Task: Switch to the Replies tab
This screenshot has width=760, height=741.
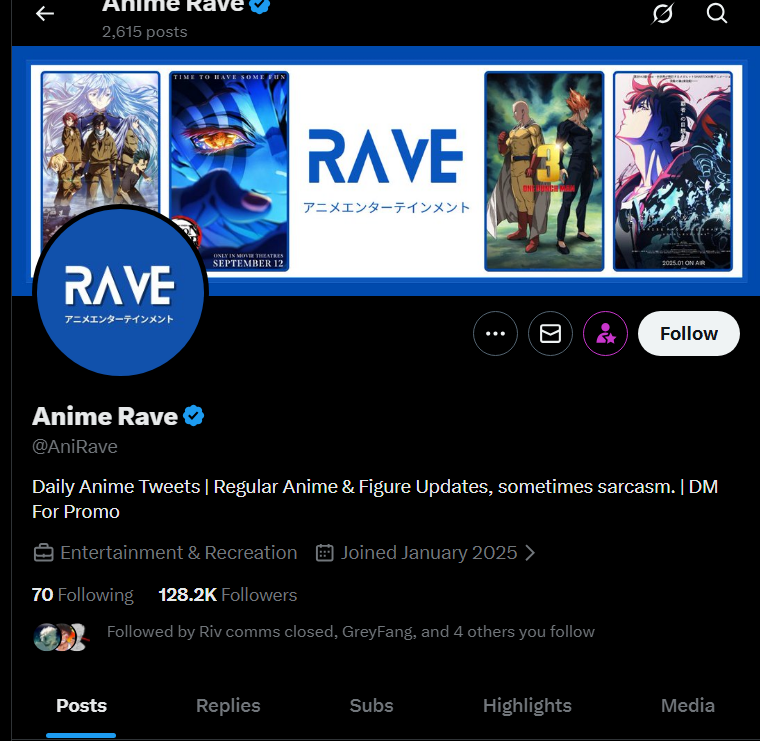Action: point(228,706)
